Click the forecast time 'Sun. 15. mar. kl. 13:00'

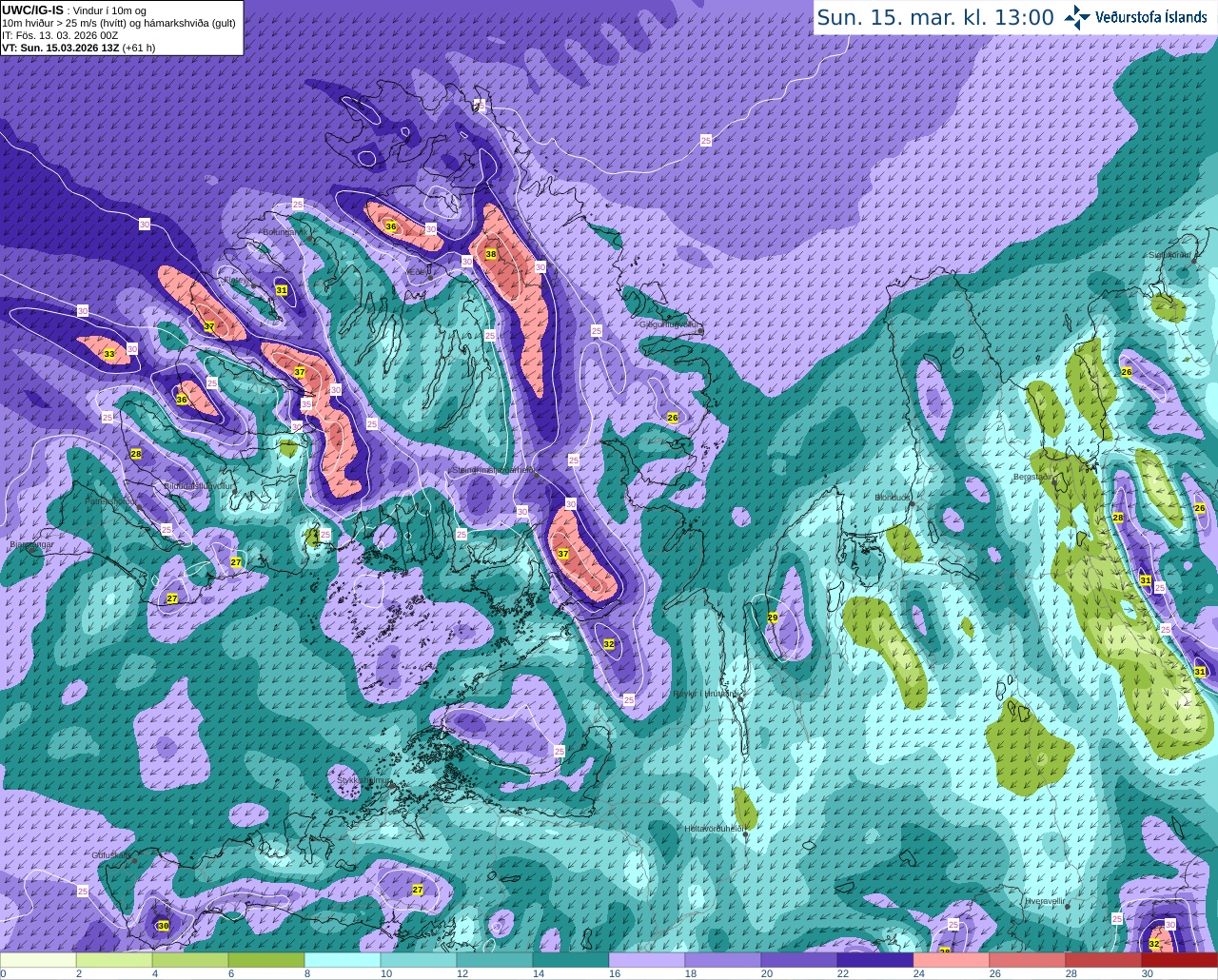coord(935,17)
